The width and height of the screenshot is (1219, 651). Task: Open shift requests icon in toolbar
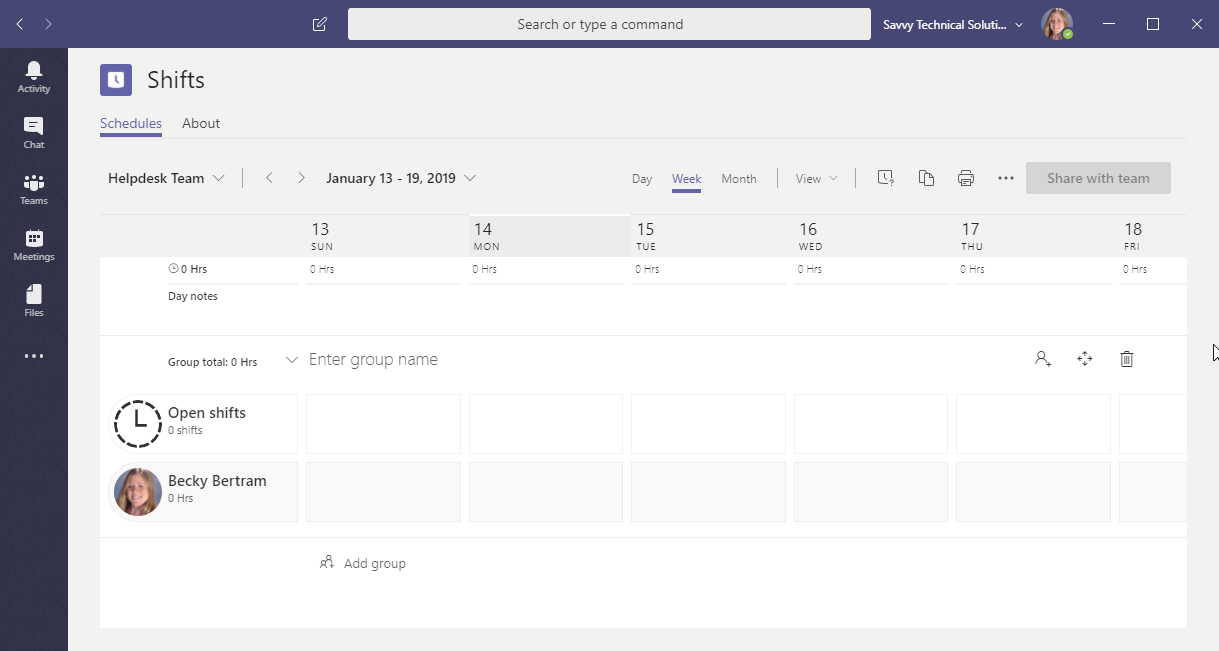click(885, 178)
